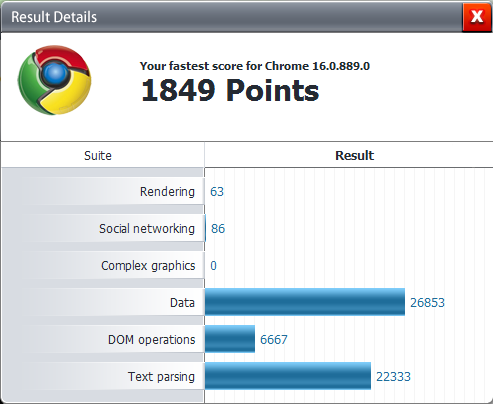
Task: Click the DOM operations score 6667
Action: (274, 340)
